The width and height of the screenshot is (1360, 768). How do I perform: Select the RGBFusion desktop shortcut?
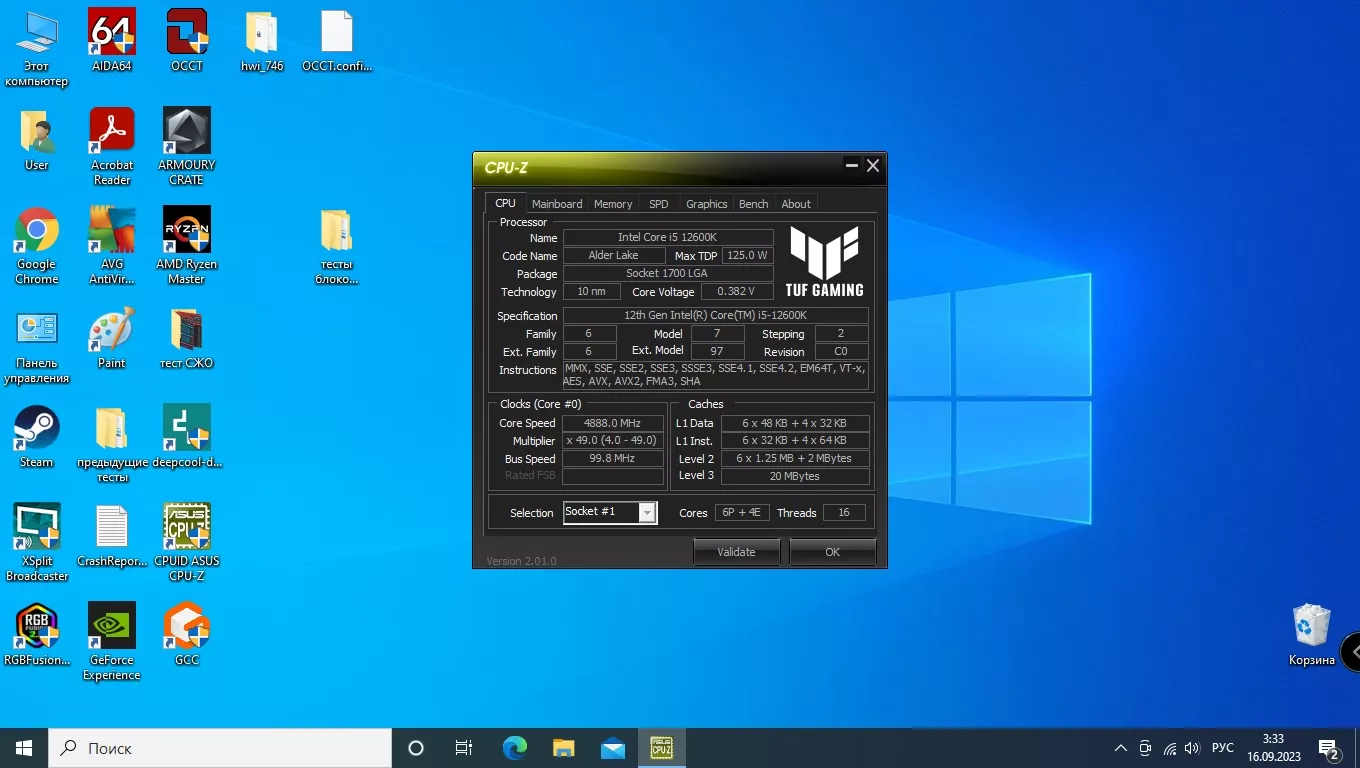click(37, 635)
